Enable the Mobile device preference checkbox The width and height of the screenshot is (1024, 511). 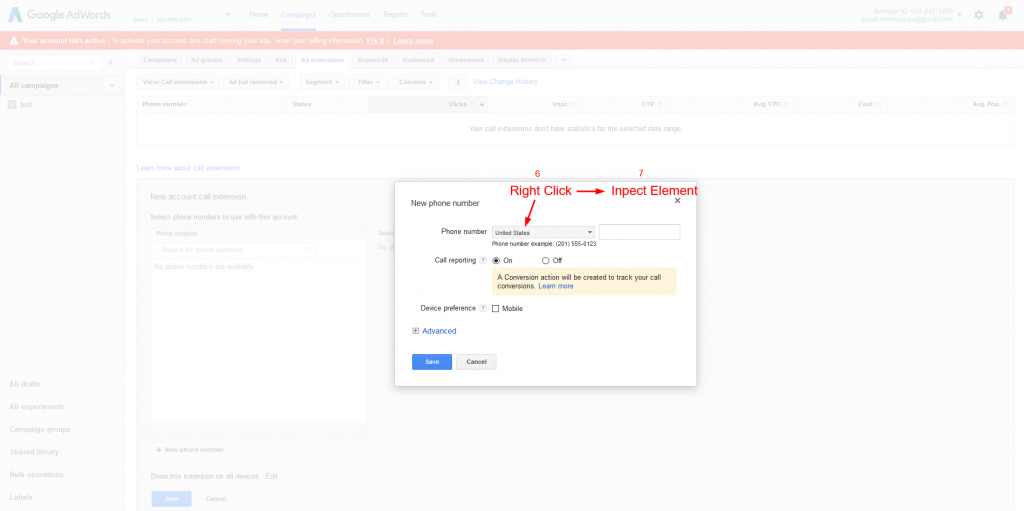point(496,309)
